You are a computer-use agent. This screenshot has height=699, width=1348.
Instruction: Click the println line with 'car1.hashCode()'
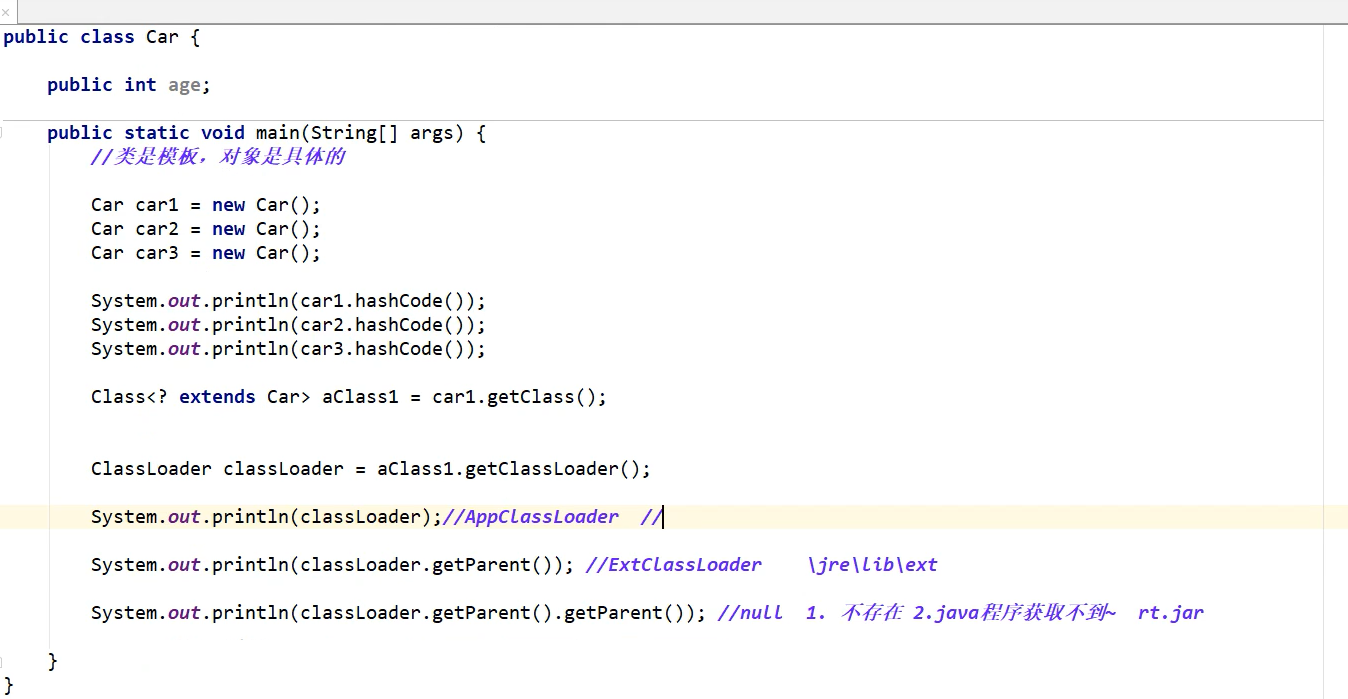click(x=288, y=301)
